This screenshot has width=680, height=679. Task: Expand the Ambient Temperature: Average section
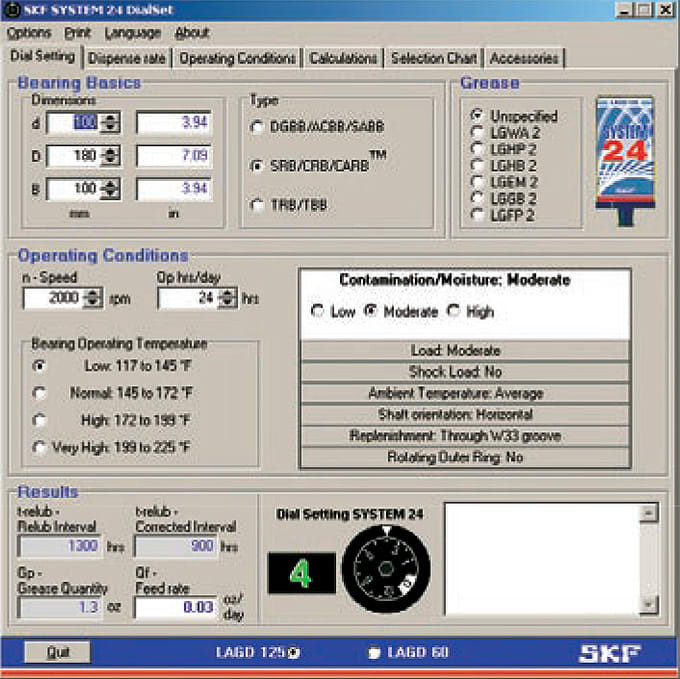(x=465, y=393)
